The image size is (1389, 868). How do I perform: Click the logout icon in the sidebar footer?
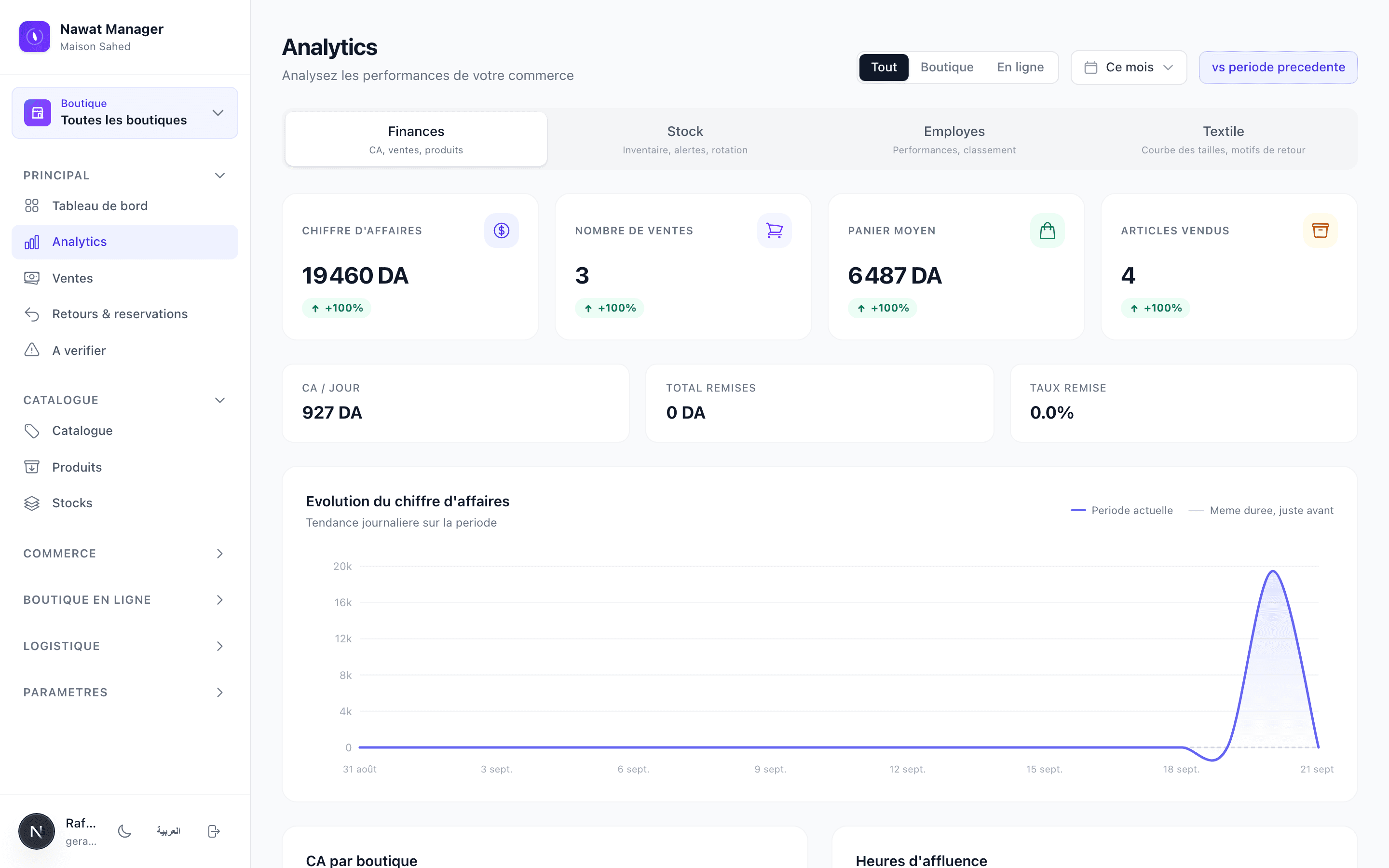(214, 831)
